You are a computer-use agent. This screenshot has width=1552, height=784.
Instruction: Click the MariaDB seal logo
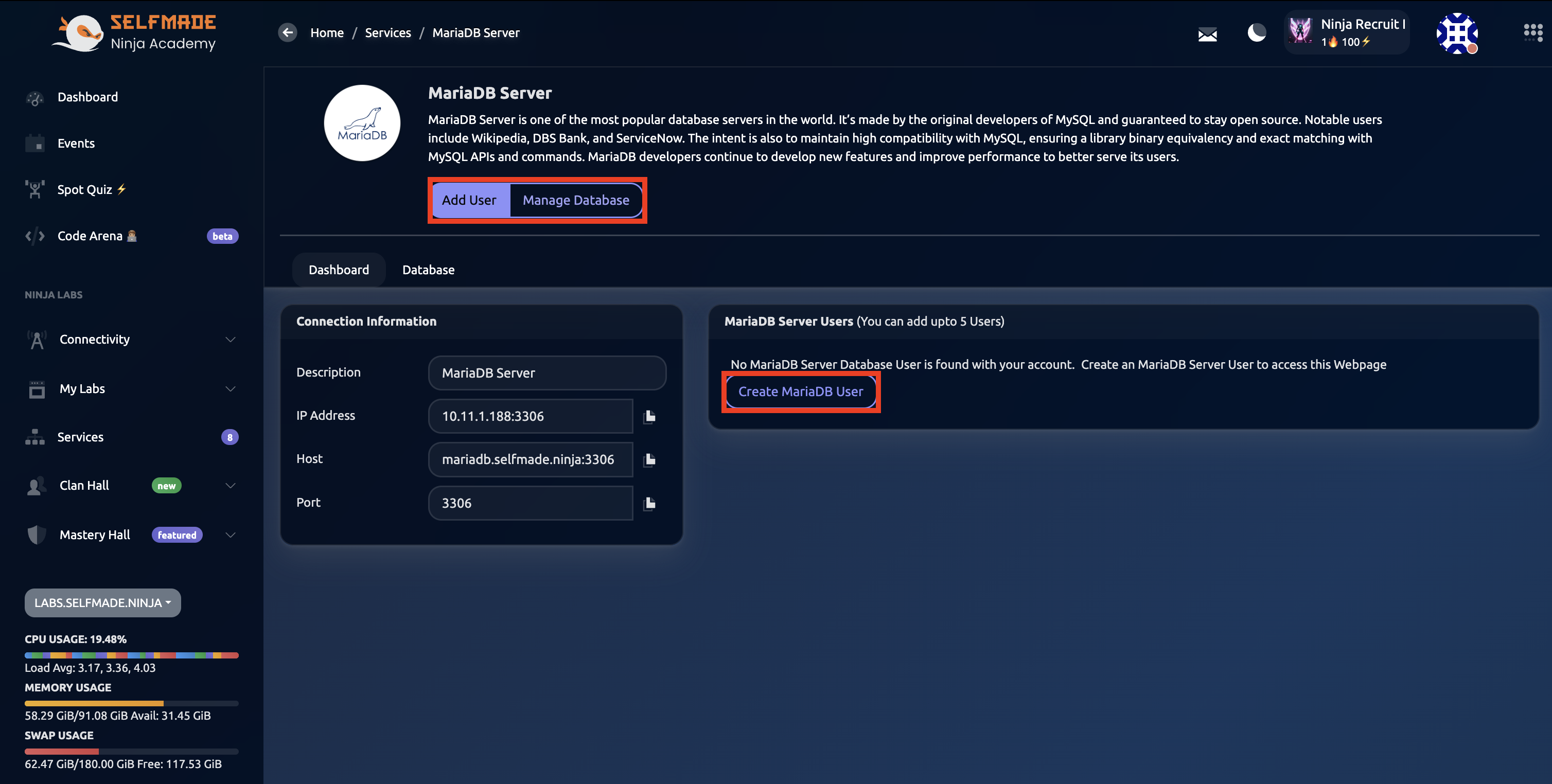coord(362,123)
